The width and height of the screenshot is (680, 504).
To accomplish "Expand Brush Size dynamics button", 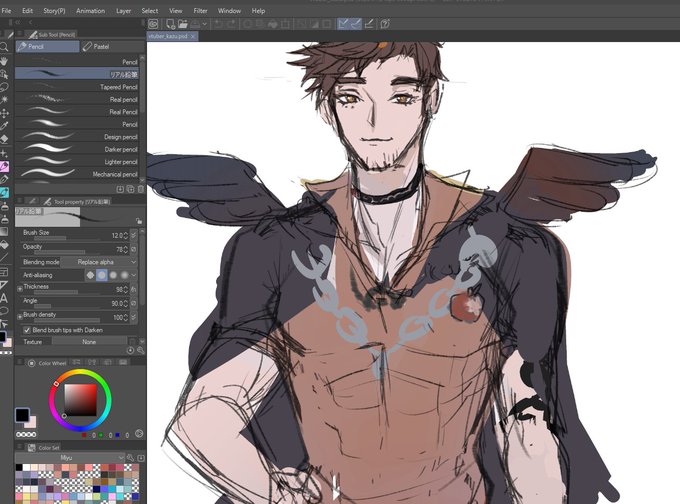I will click(134, 235).
